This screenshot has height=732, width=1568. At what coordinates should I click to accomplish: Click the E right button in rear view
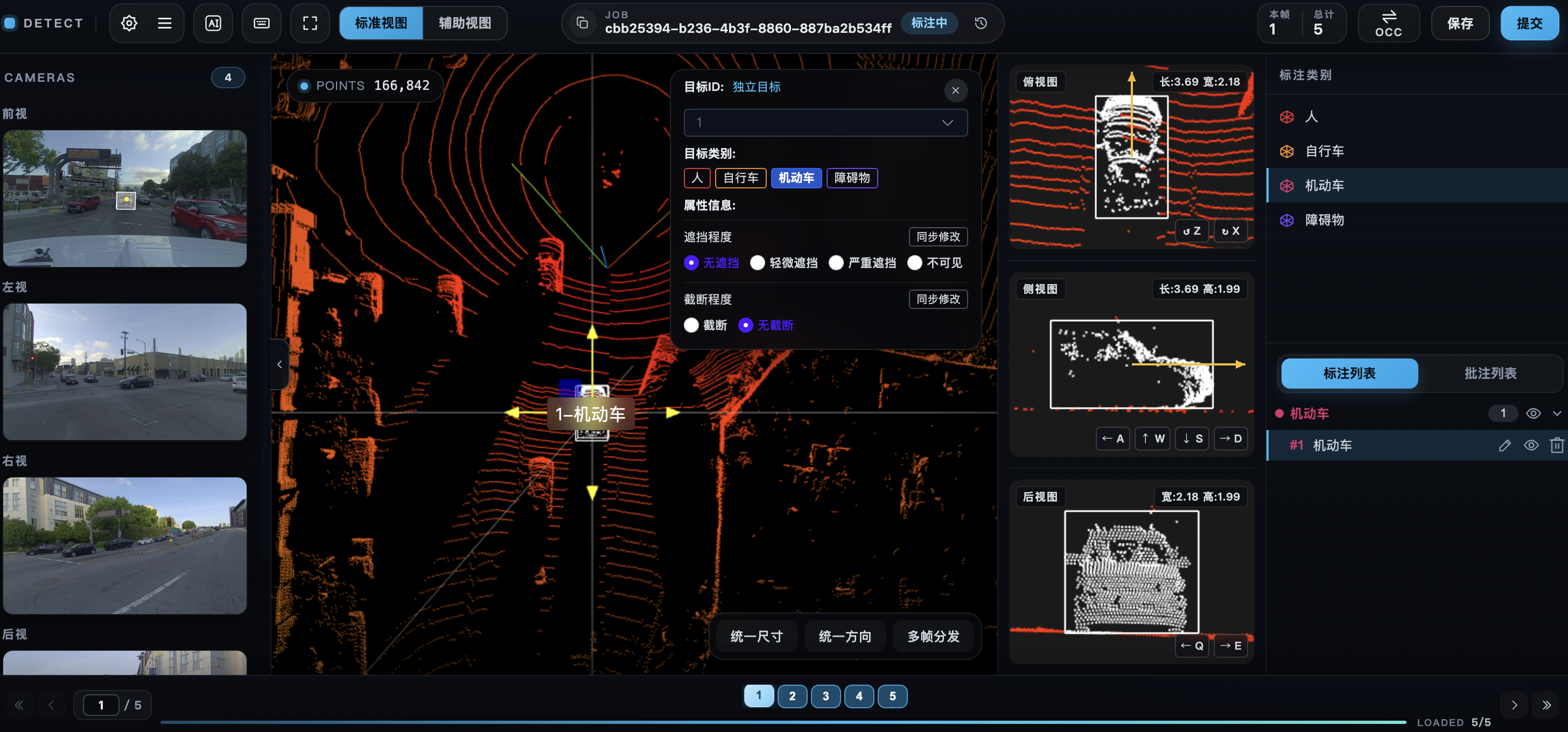[1230, 645]
